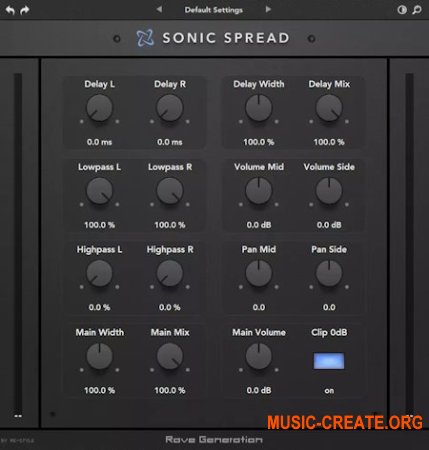Image resolution: width=429 pixels, height=450 pixels.
Task: Click the Pan Mid knob
Action: (259, 273)
